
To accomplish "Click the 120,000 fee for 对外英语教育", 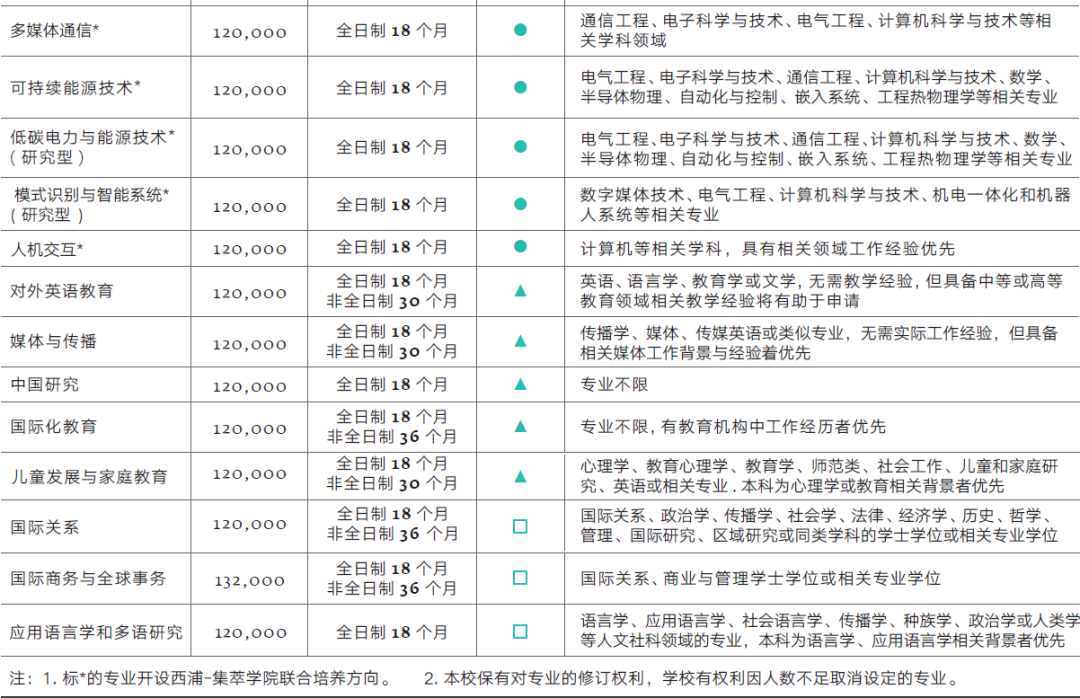I will pyautogui.click(x=248, y=293).
